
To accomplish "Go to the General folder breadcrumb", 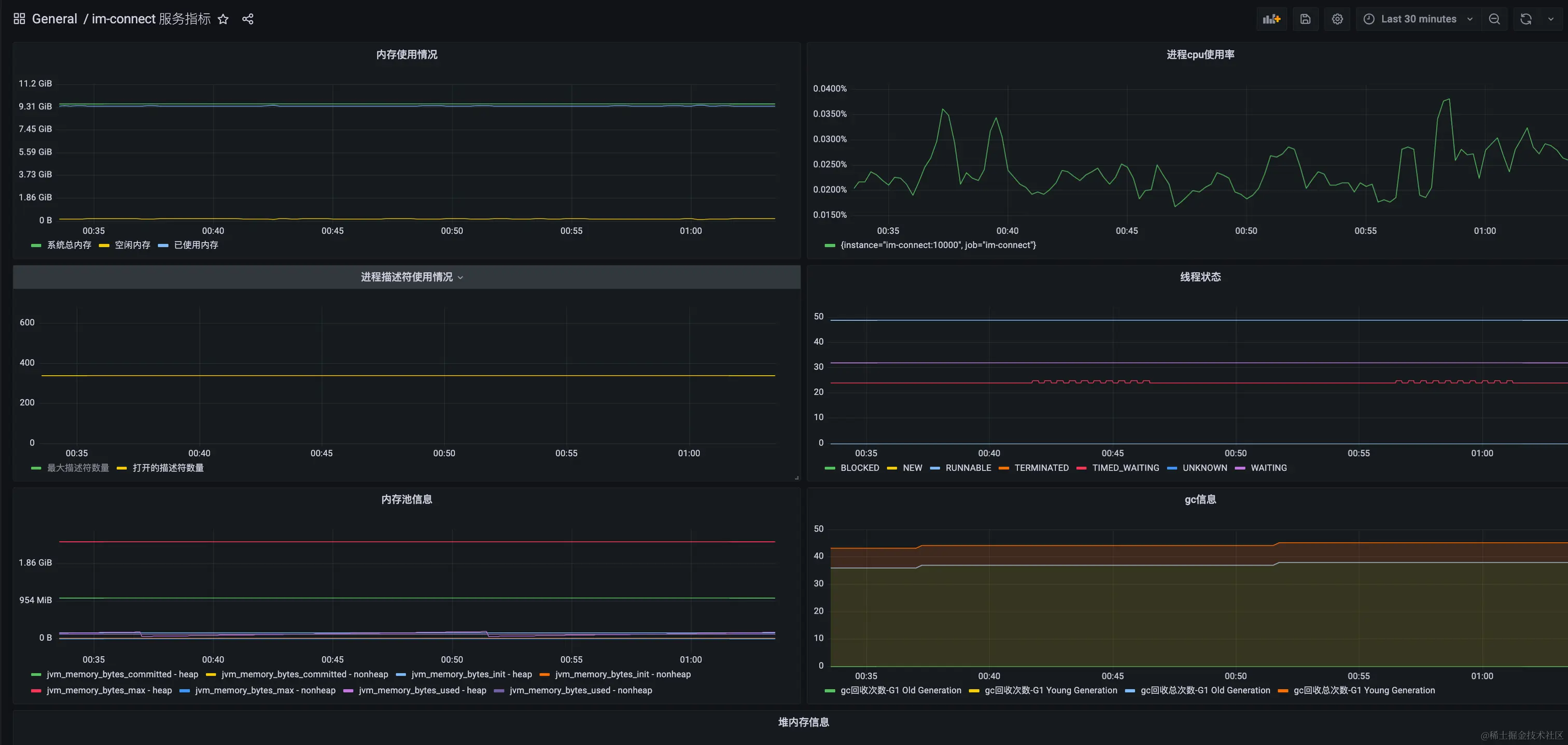I will click(x=54, y=19).
